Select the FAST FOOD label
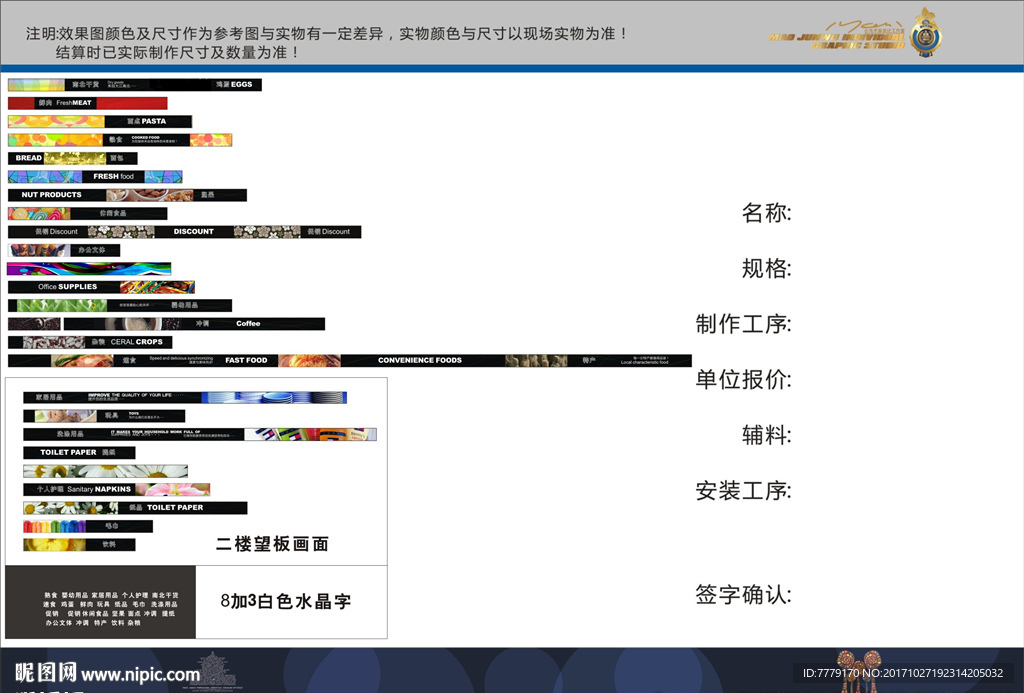Screen dimensions: 1024x693 (x=246, y=361)
